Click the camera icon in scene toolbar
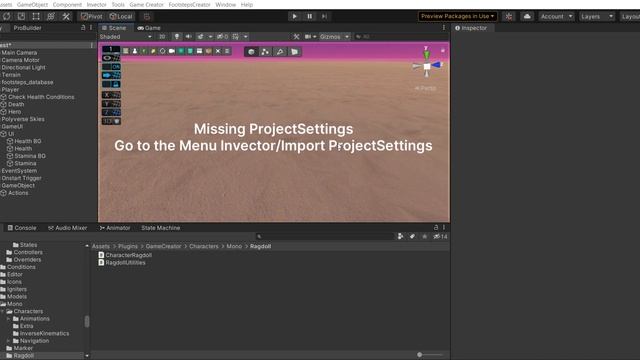This screenshot has height=360, width=640. coord(171,51)
